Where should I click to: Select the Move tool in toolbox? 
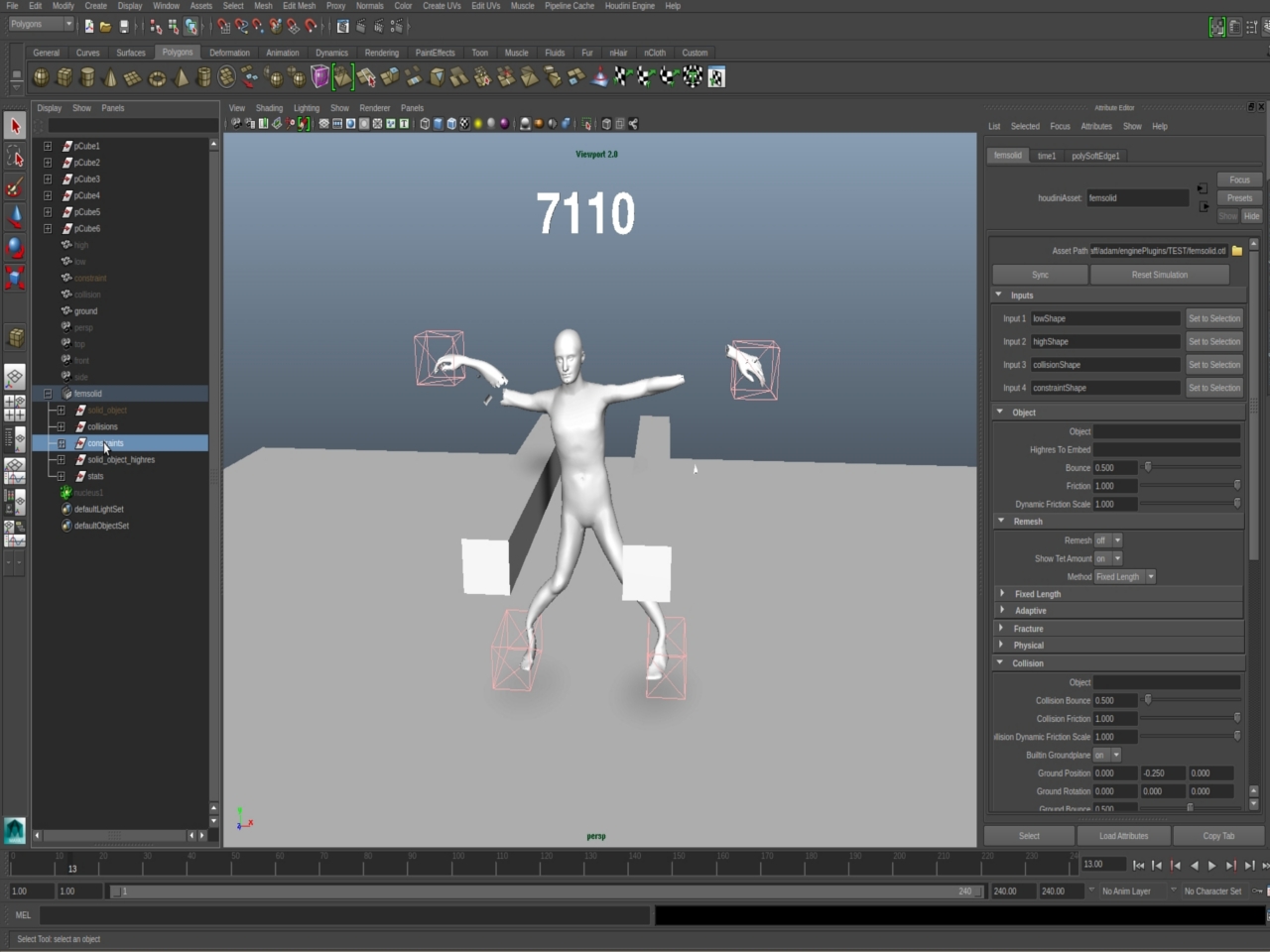tap(15, 217)
